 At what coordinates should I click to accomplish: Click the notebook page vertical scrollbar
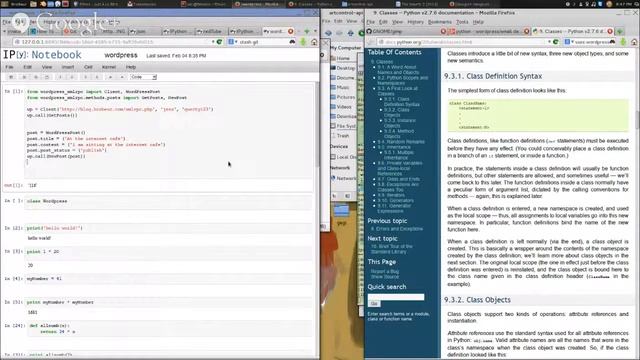317,124
